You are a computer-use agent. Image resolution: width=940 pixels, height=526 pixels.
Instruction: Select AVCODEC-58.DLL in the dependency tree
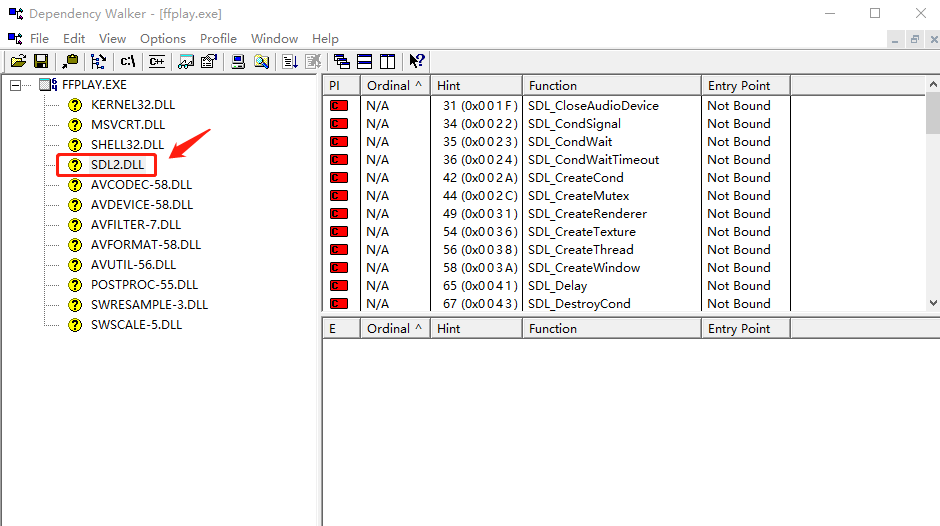pyautogui.click(x=141, y=185)
